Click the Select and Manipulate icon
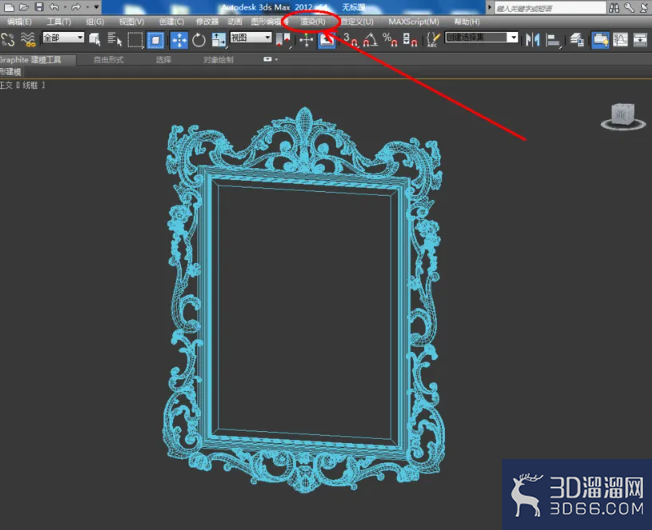 tap(306, 40)
